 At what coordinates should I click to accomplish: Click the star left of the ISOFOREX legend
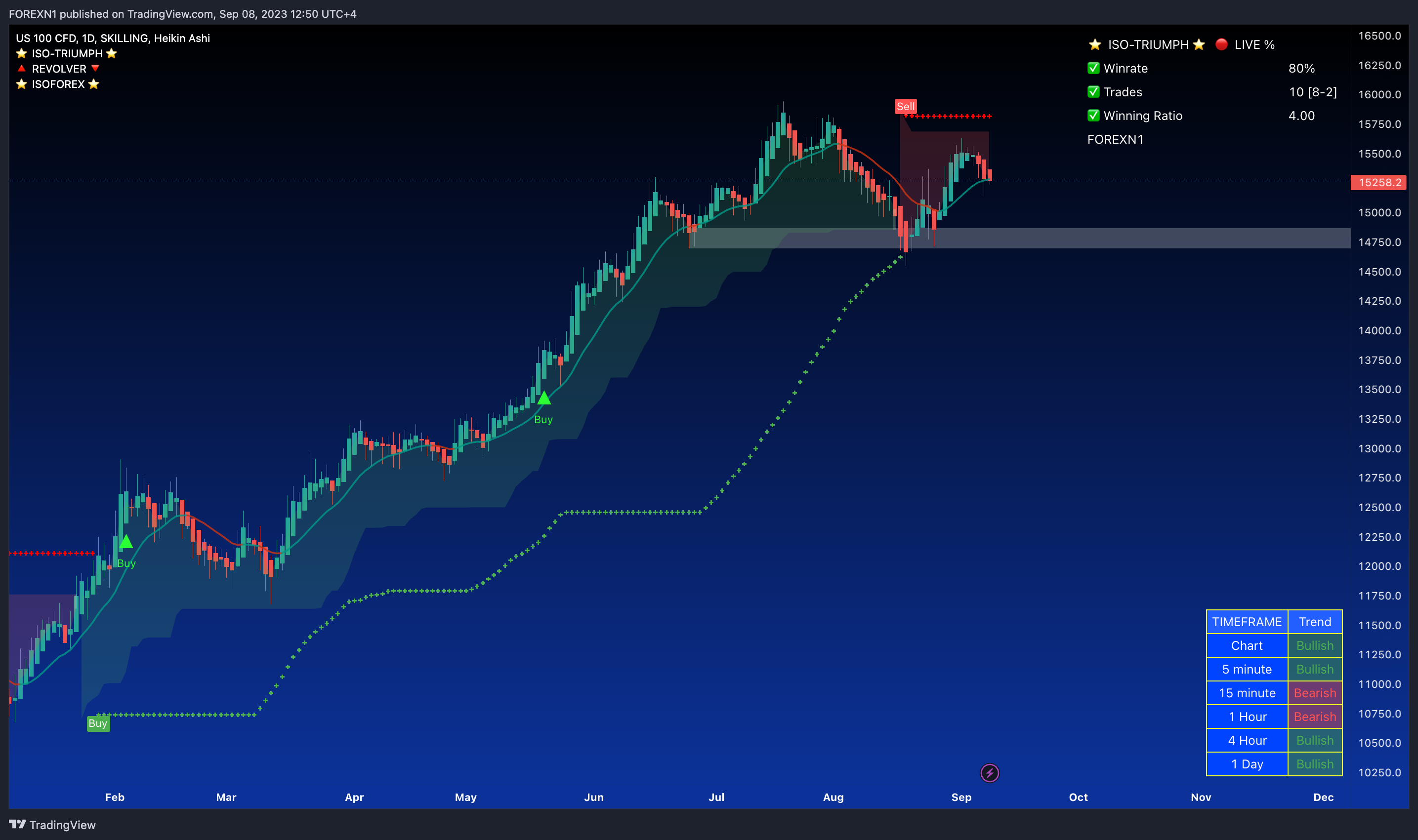click(x=22, y=84)
